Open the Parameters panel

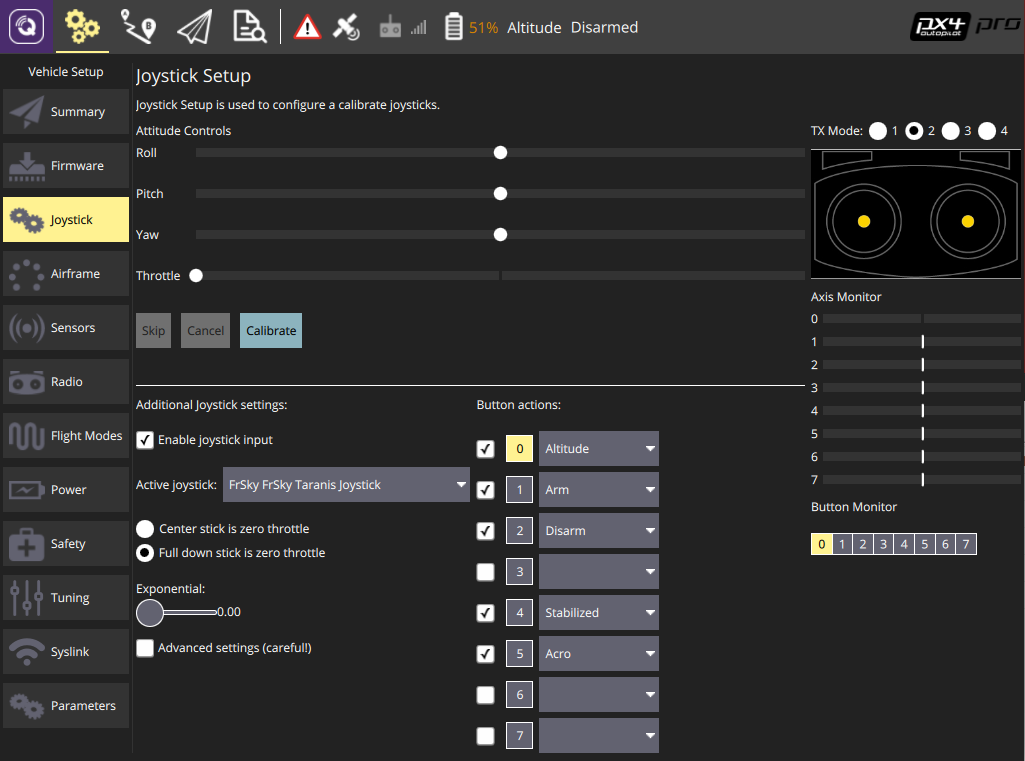66,705
